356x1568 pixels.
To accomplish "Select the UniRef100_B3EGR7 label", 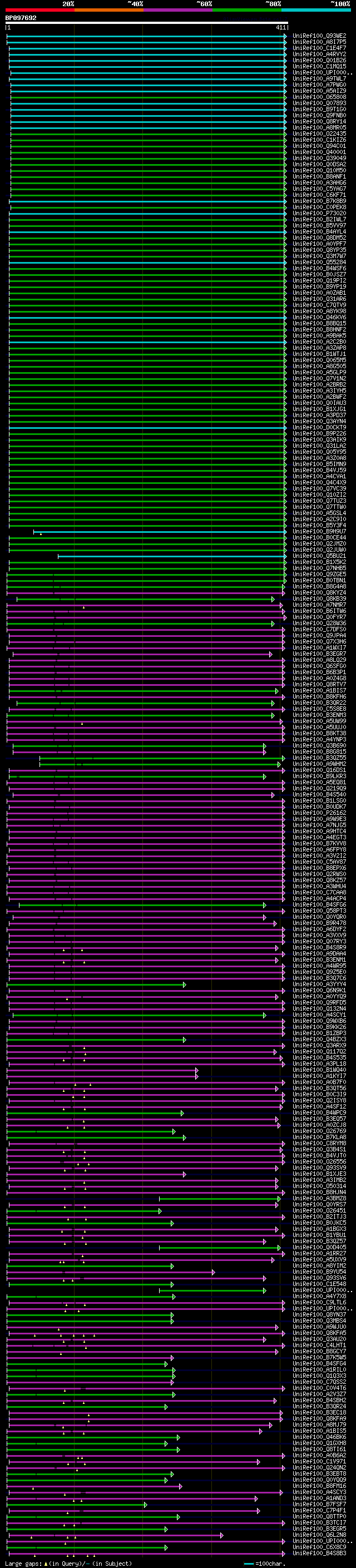I will click(x=319, y=654).
